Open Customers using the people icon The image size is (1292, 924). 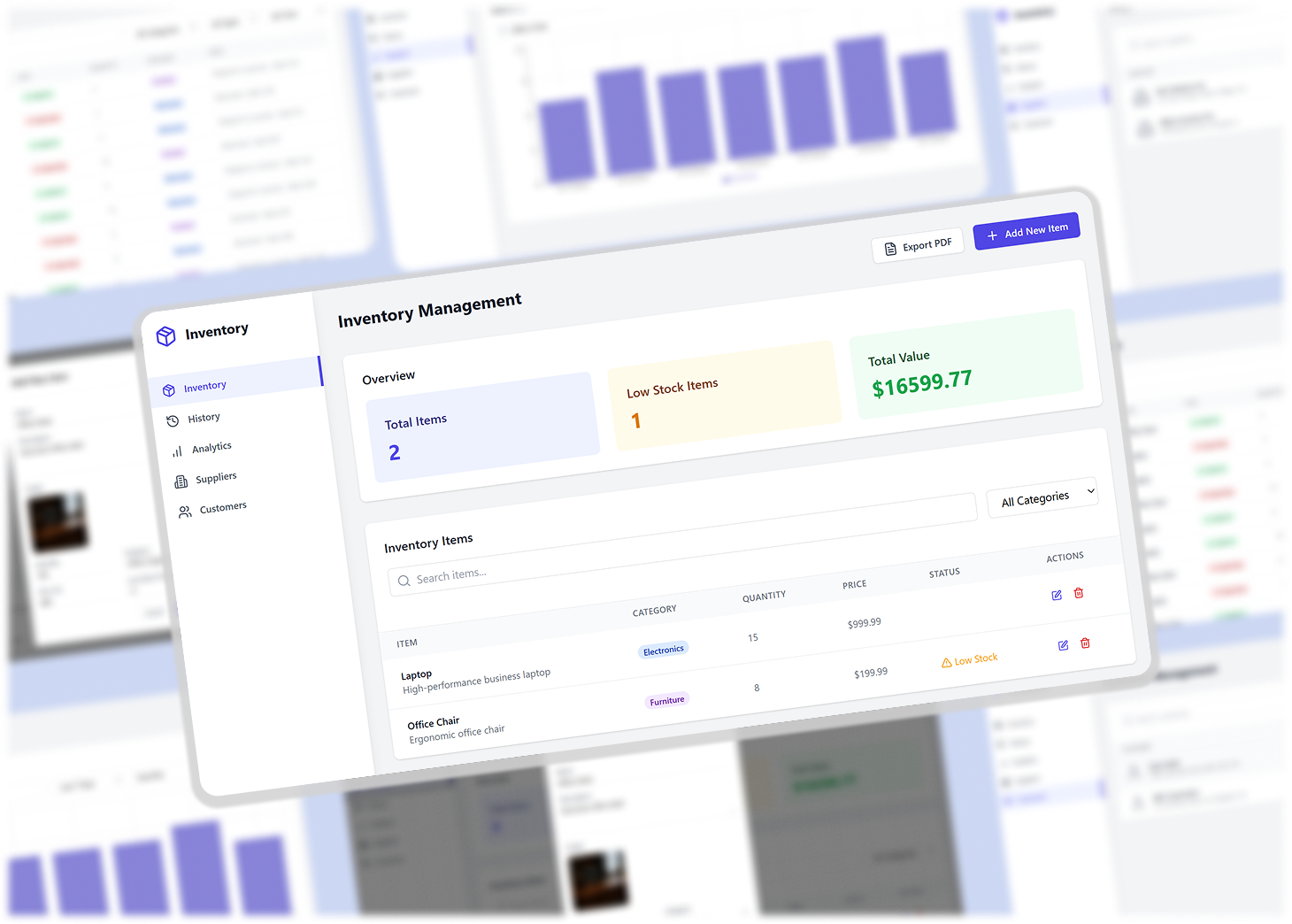[x=183, y=509]
